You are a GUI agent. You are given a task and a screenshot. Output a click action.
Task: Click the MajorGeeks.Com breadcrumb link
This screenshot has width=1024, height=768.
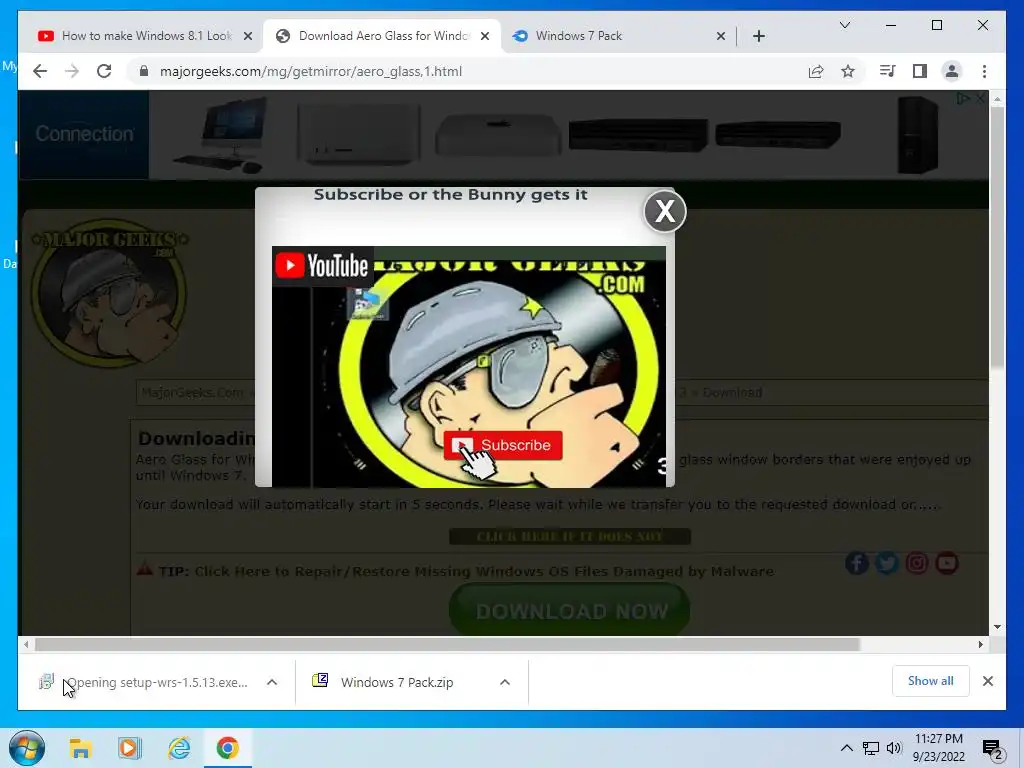click(191, 392)
